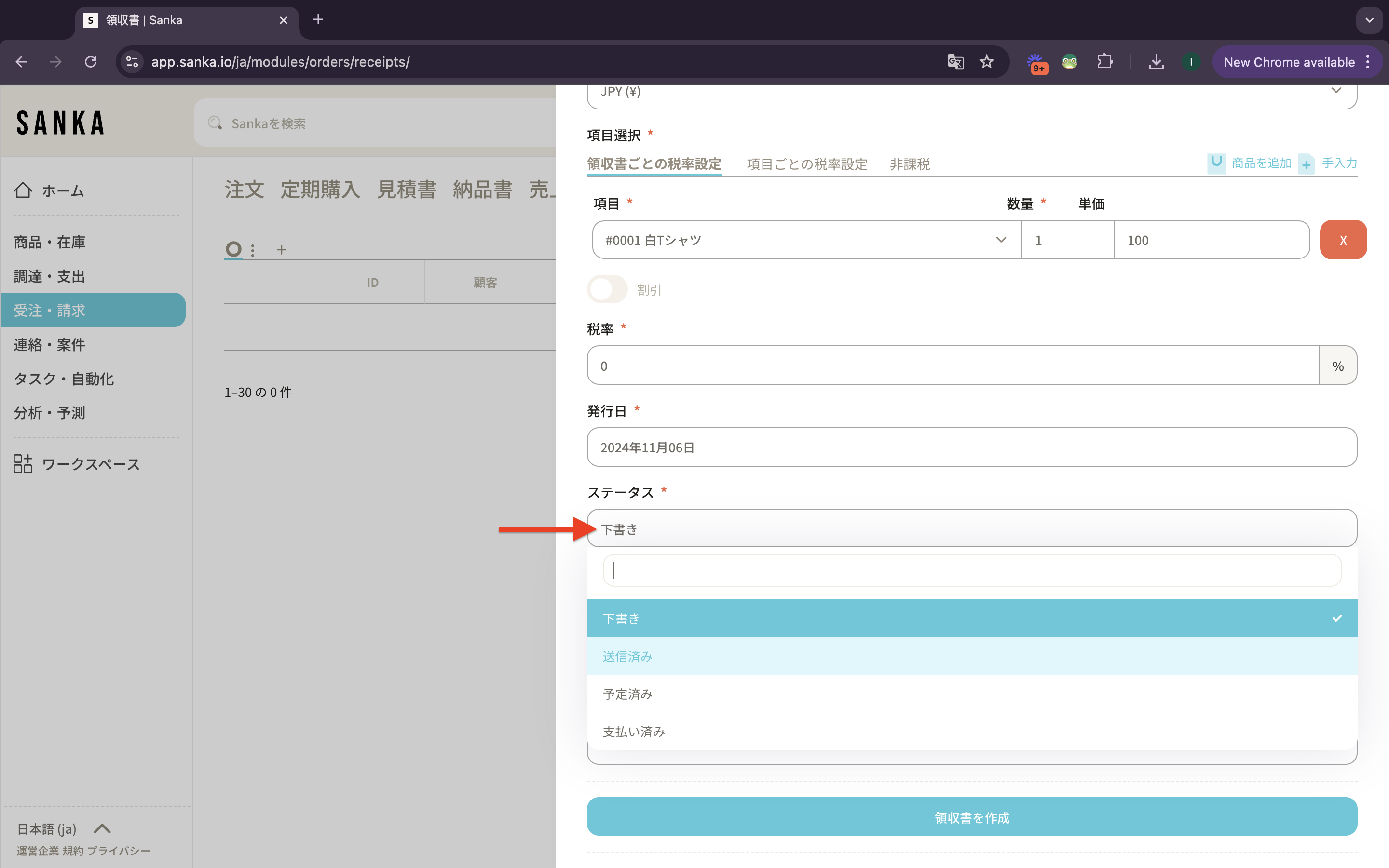
Task: Open 商品・在庫 in sidebar
Action: click(x=49, y=242)
